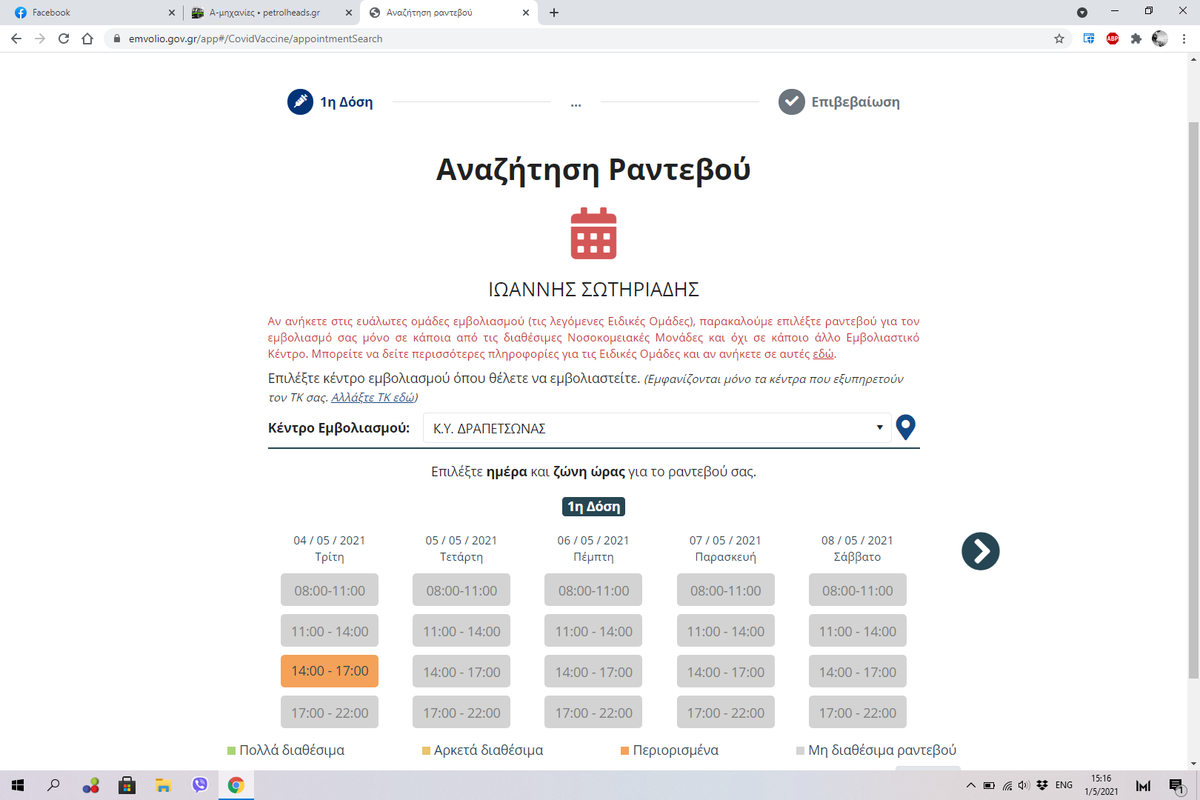This screenshot has width=1200, height=800.
Task: Click the ENG language indicator
Action: click(x=1065, y=785)
